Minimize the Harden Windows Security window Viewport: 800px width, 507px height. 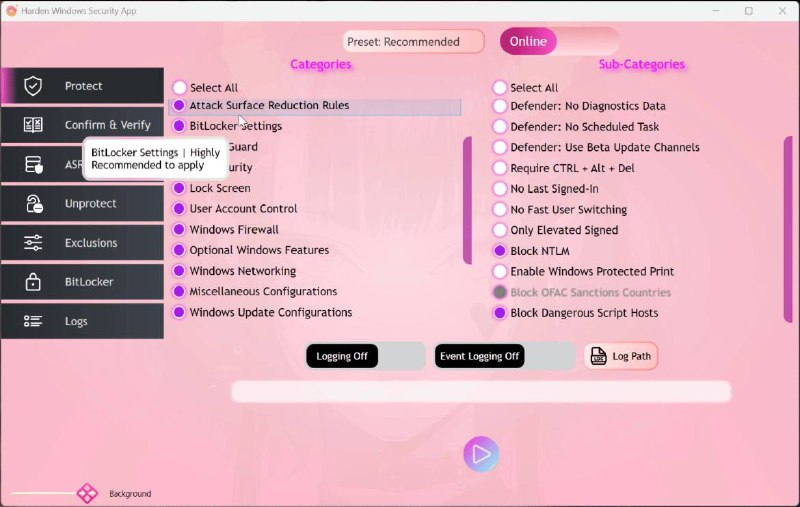(x=716, y=11)
